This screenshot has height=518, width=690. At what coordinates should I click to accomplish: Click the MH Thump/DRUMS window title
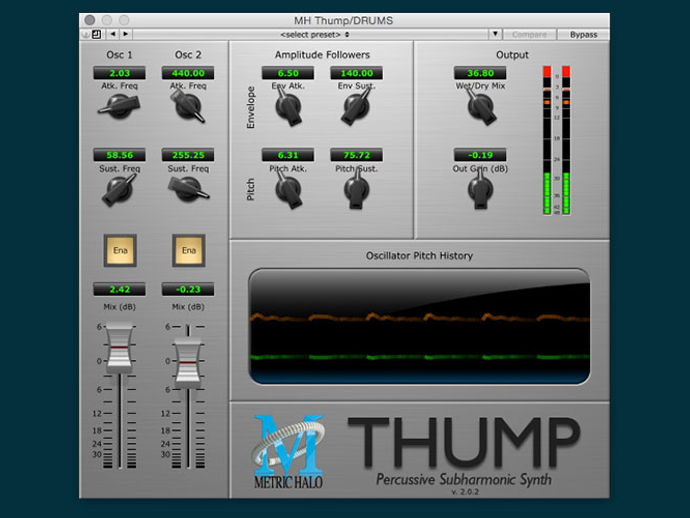point(343,20)
